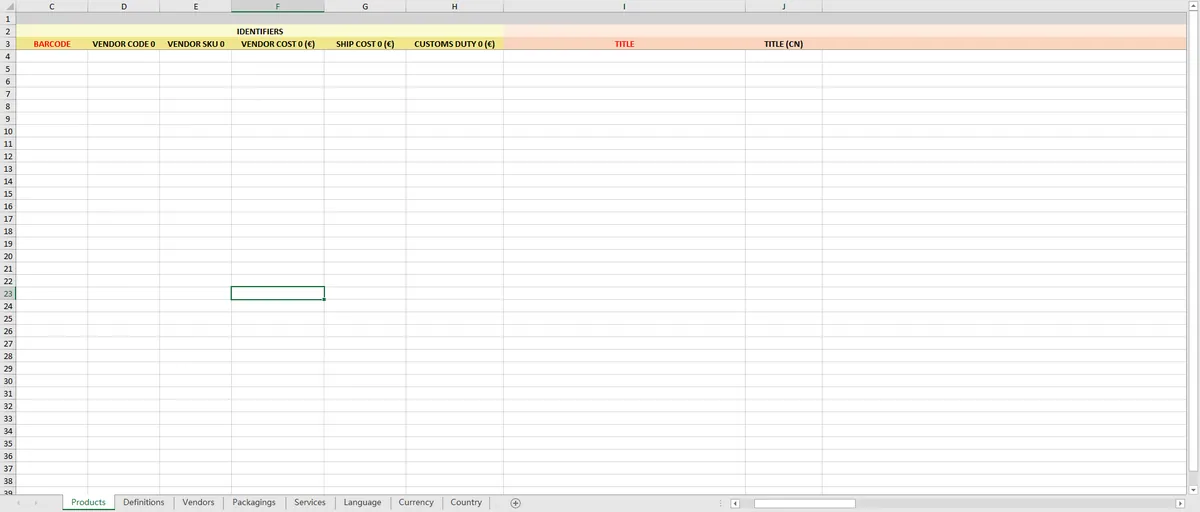
Task: Select row 1 header
Action: (x=8, y=19)
